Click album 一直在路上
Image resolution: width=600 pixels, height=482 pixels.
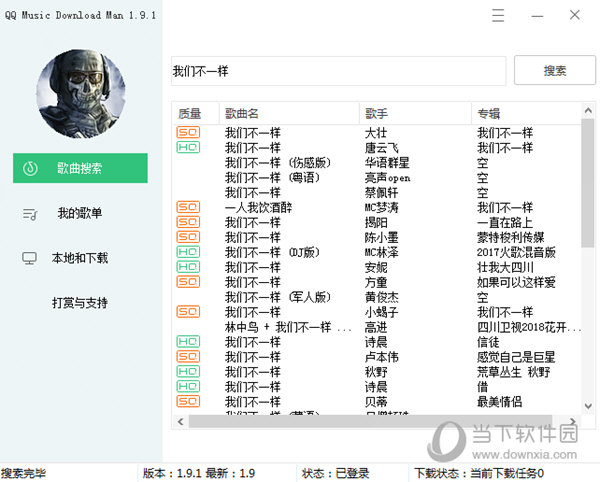505,222
